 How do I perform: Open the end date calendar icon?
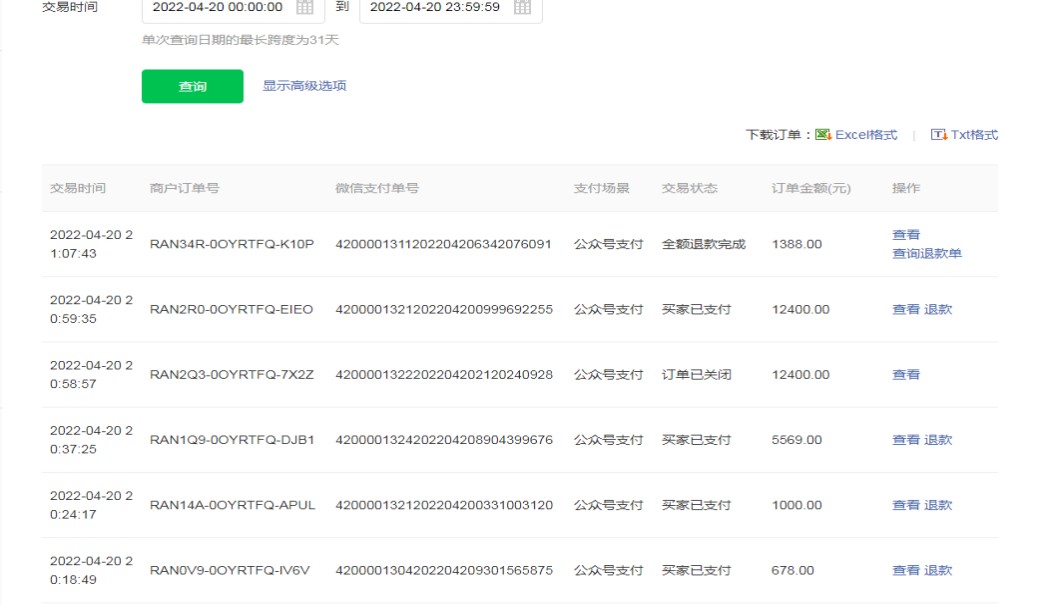[x=522, y=7]
